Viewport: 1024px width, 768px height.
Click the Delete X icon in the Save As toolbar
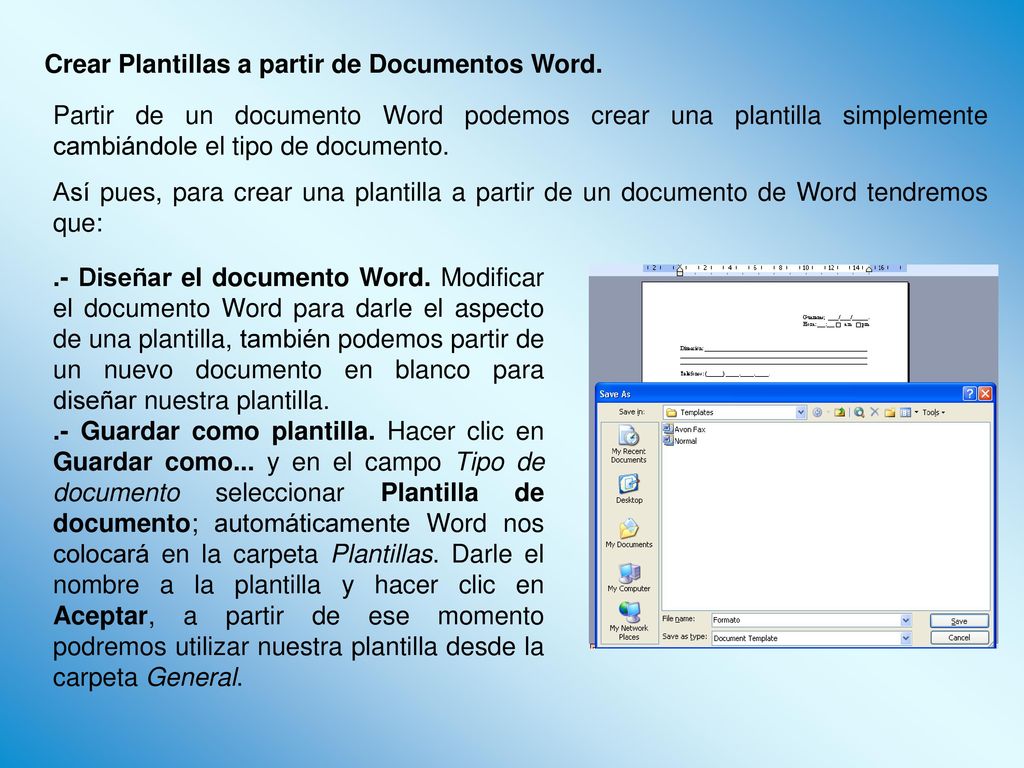(x=874, y=413)
